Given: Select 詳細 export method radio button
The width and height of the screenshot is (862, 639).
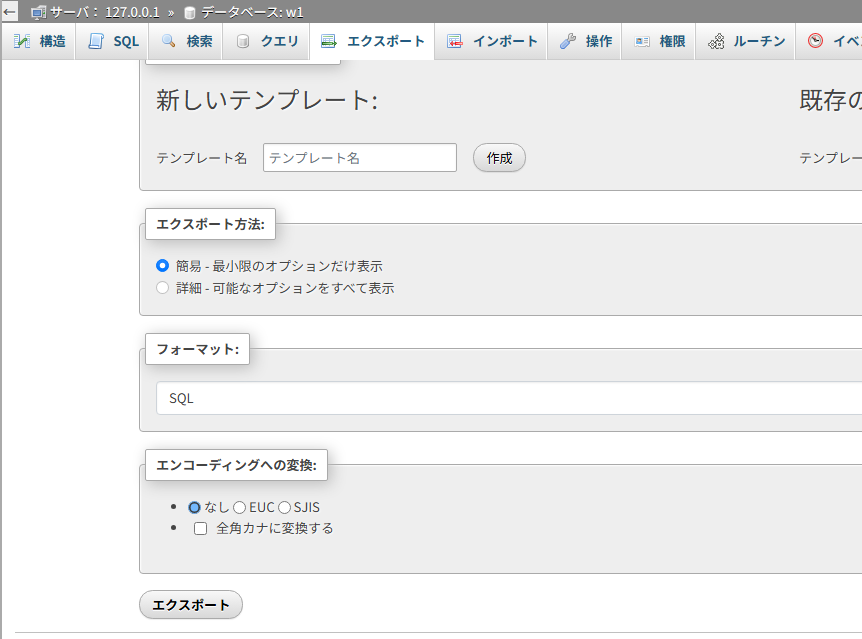Looking at the screenshot, I should 163,288.
